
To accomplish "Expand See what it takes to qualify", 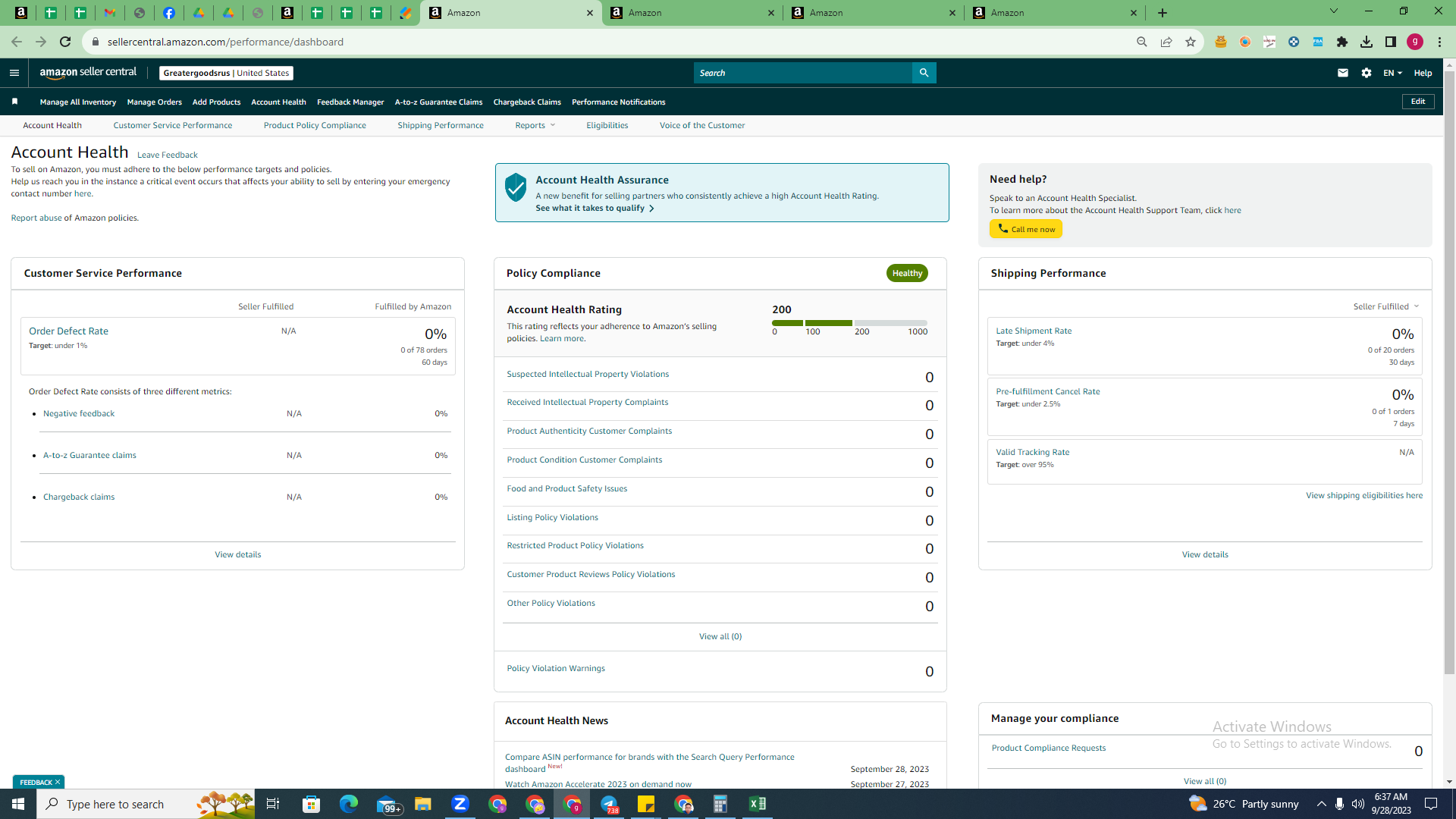I will click(x=595, y=208).
